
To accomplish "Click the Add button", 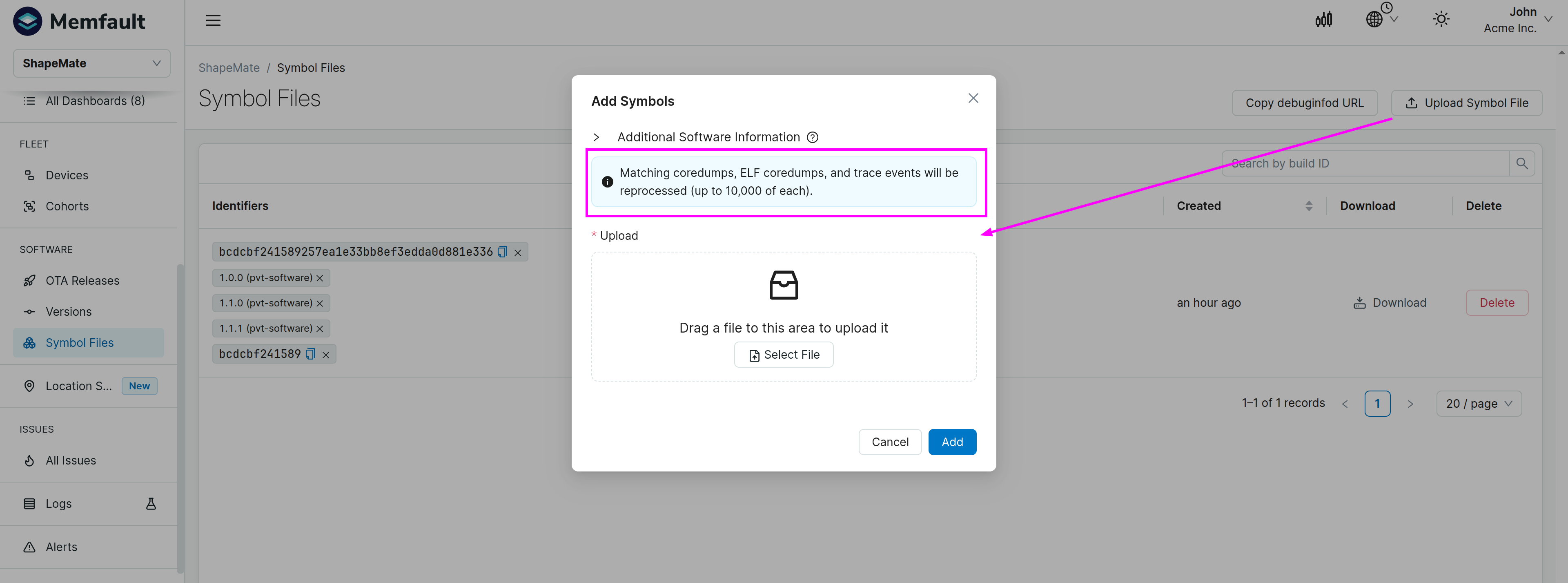I will pos(952,442).
